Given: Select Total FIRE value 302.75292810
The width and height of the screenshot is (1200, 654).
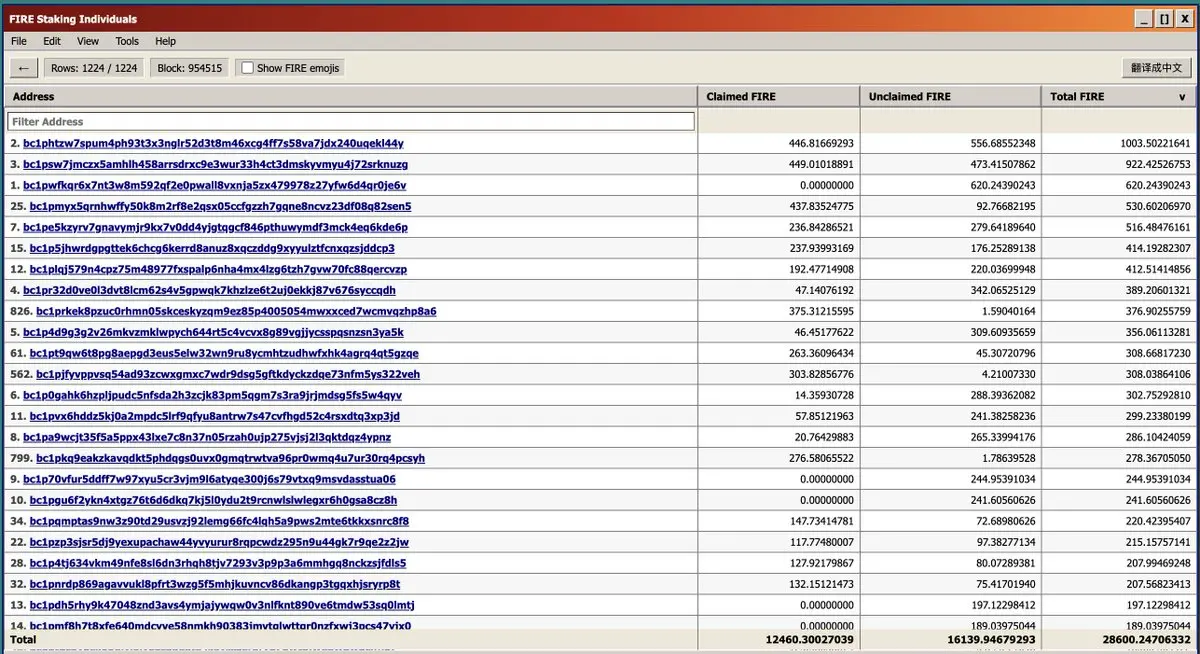Looking at the screenshot, I should coord(1158,396).
